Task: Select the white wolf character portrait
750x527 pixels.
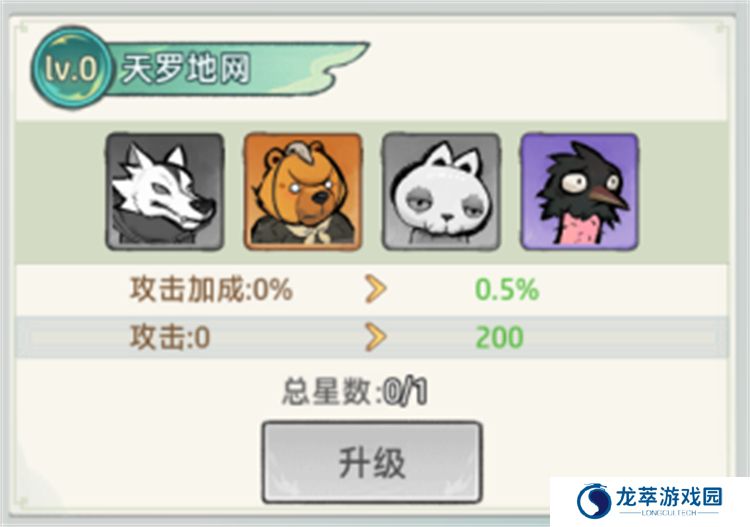Action: [165, 192]
